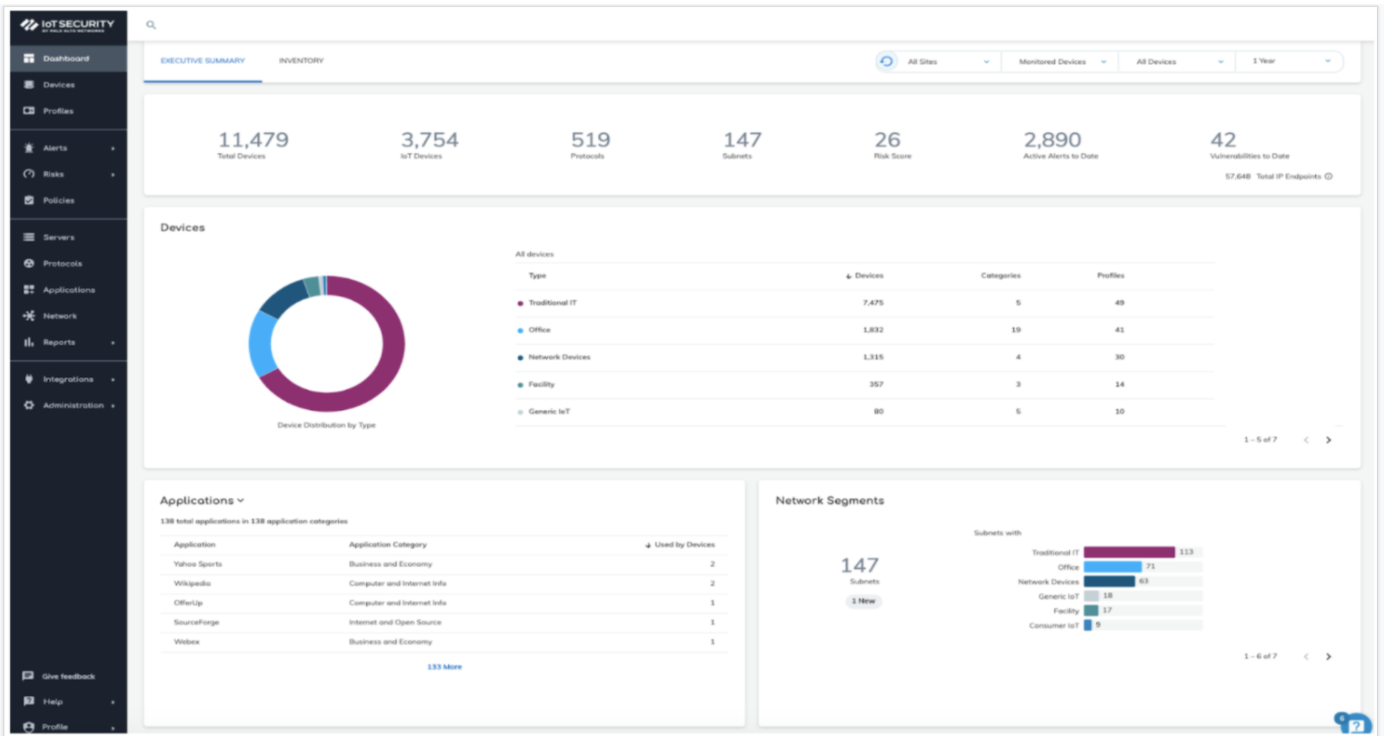
Task: Click the search magnifier icon
Action: [151, 24]
